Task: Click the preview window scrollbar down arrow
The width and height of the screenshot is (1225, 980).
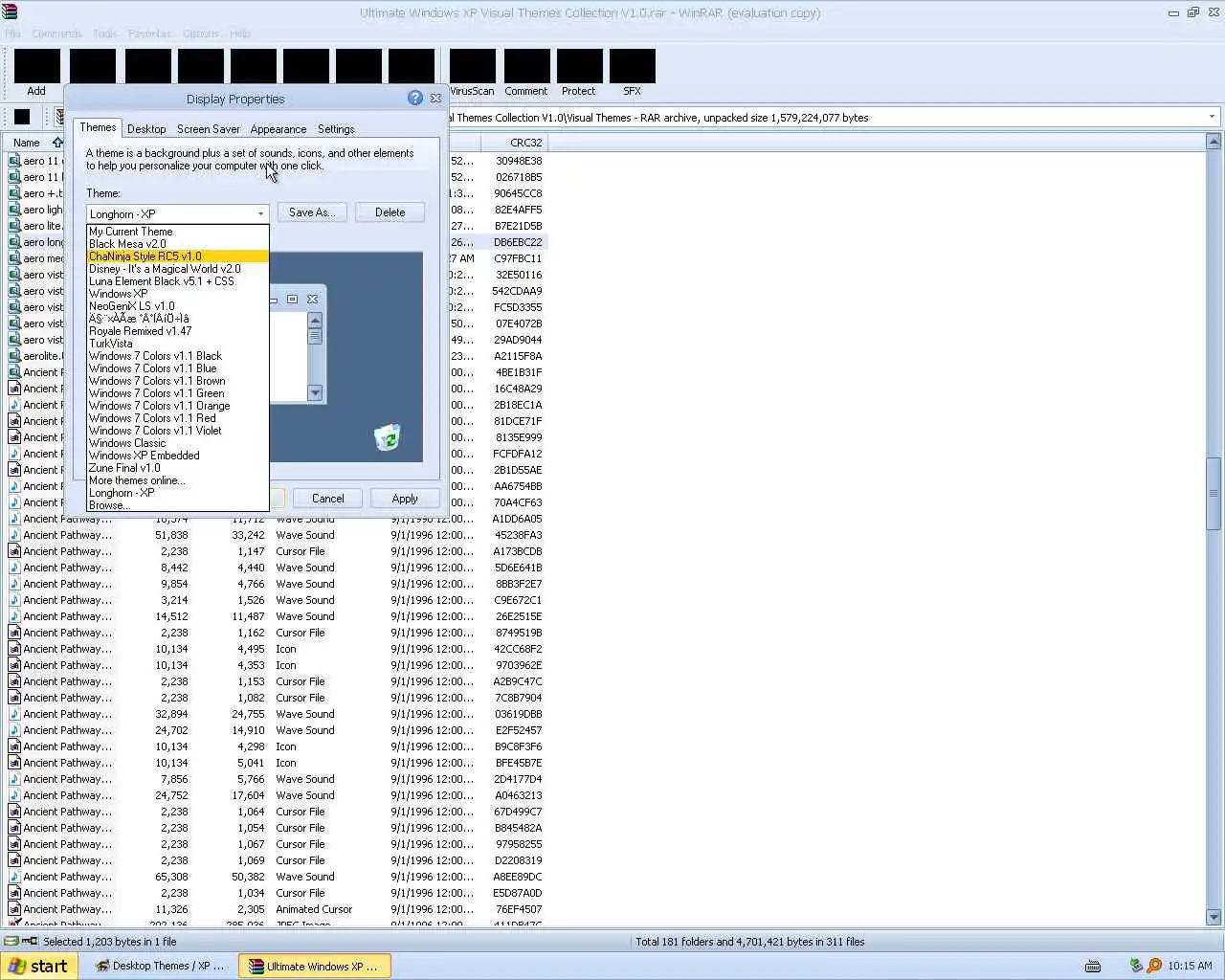Action: coord(315,393)
